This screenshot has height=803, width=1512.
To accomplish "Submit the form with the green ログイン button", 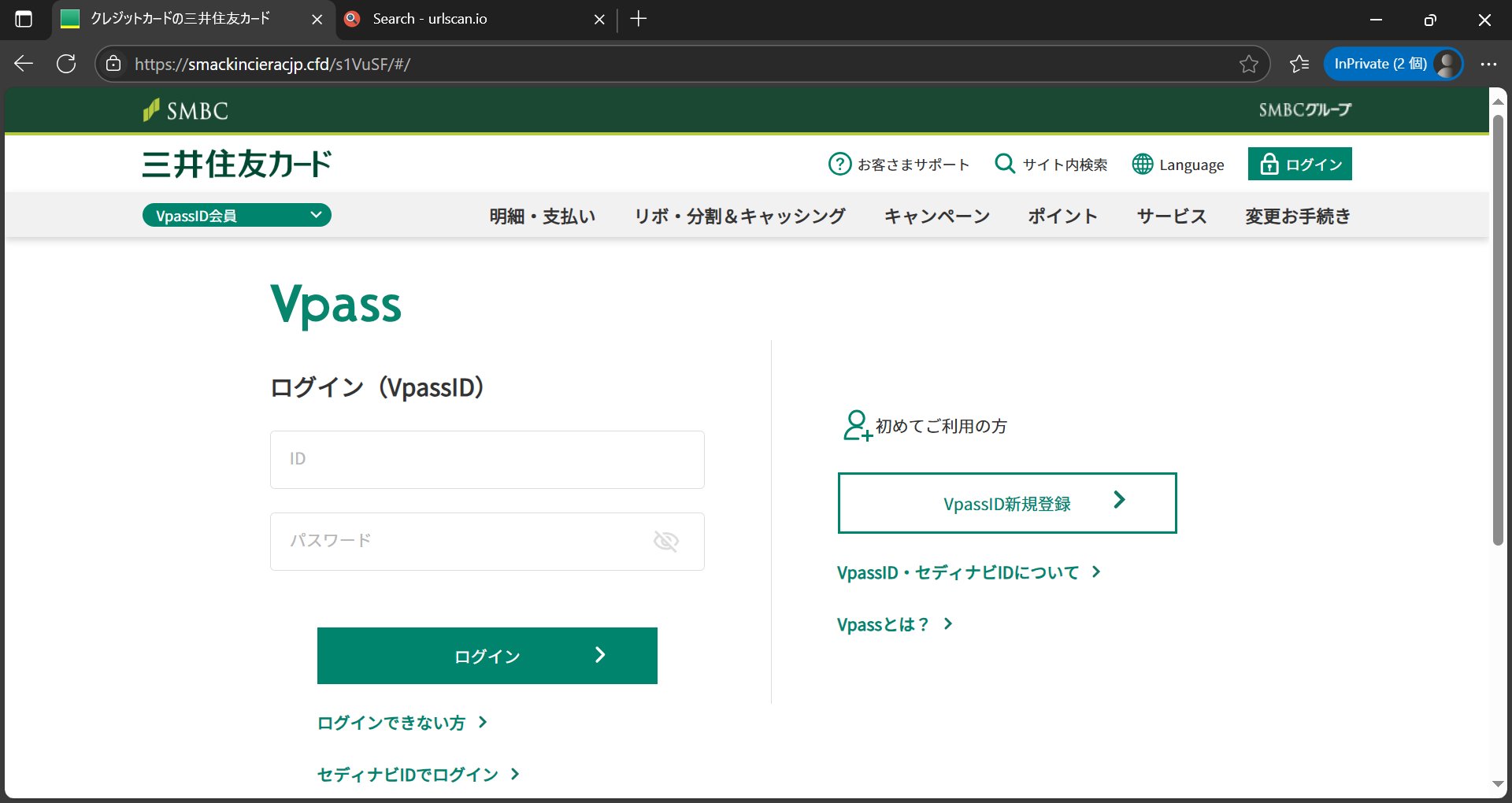I will (x=487, y=656).
